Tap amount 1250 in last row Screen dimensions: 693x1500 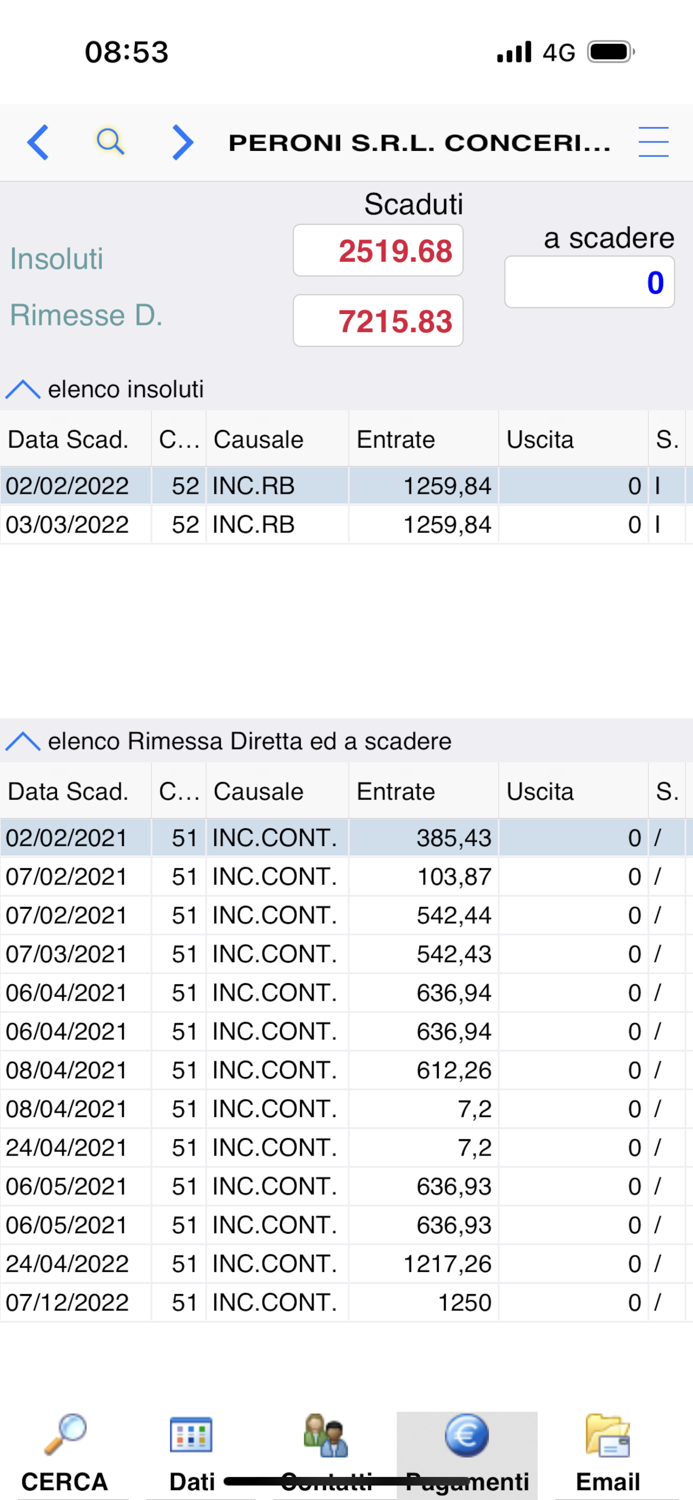pyautogui.click(x=465, y=1303)
